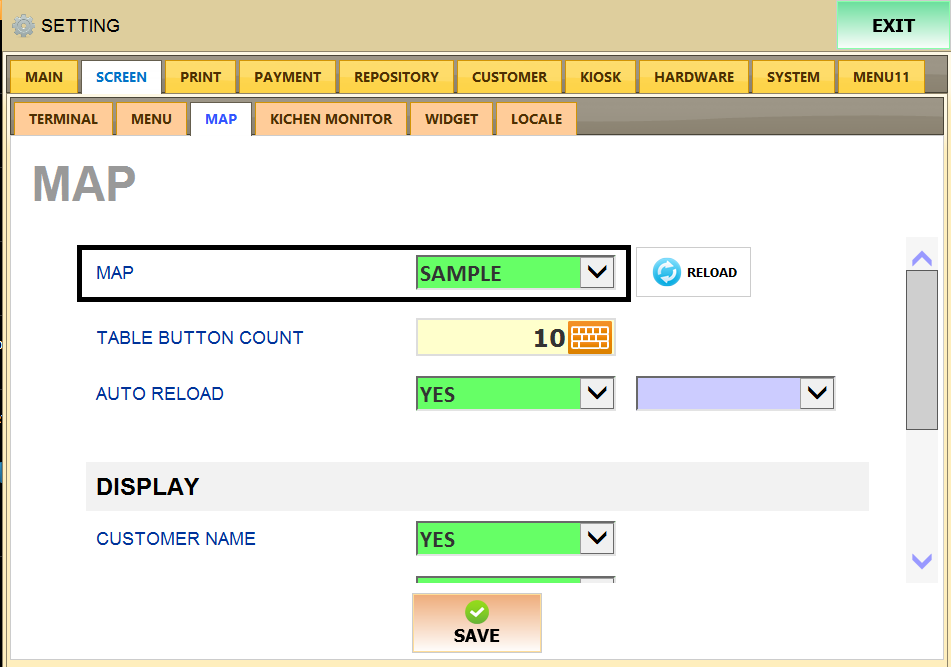Click the green checkmark Save icon
The height and width of the screenshot is (667, 951).
pos(477,612)
